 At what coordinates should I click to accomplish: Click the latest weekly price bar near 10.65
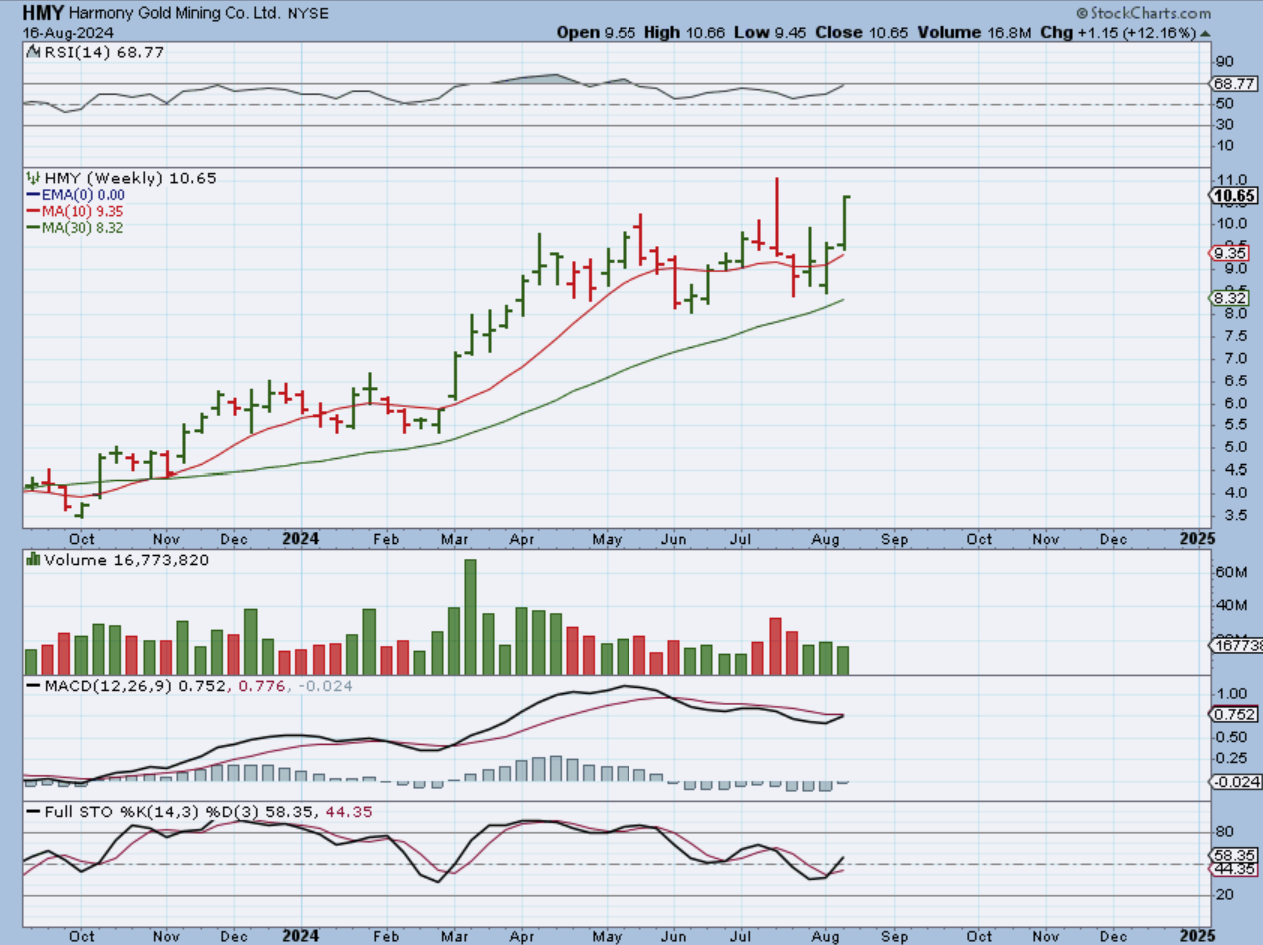[x=846, y=222]
